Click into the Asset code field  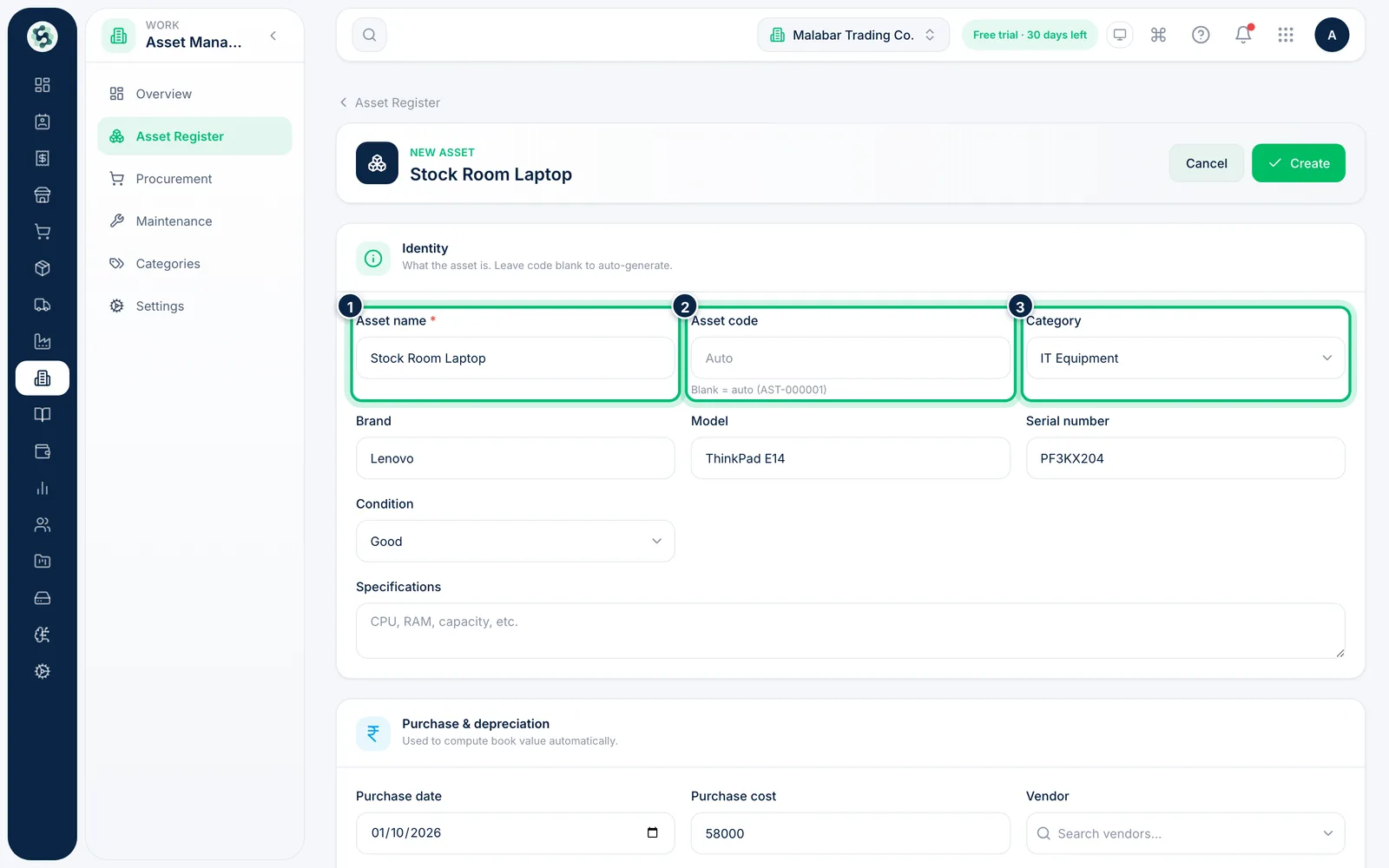coord(850,358)
